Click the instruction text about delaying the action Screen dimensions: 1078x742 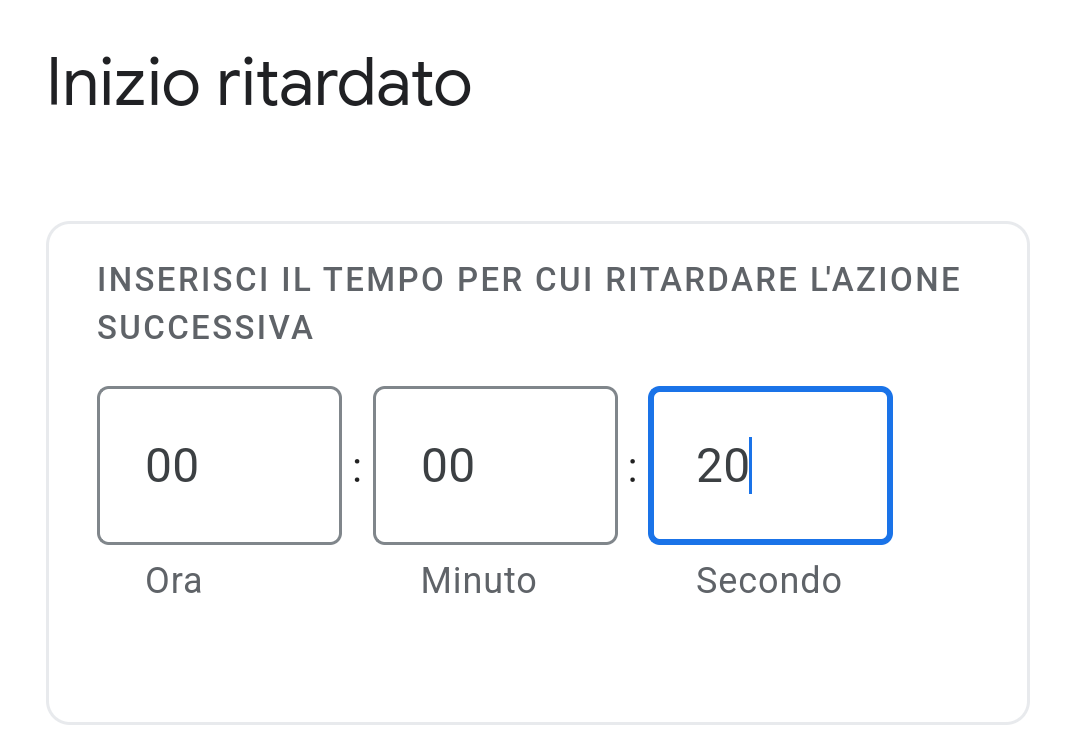coord(528,280)
